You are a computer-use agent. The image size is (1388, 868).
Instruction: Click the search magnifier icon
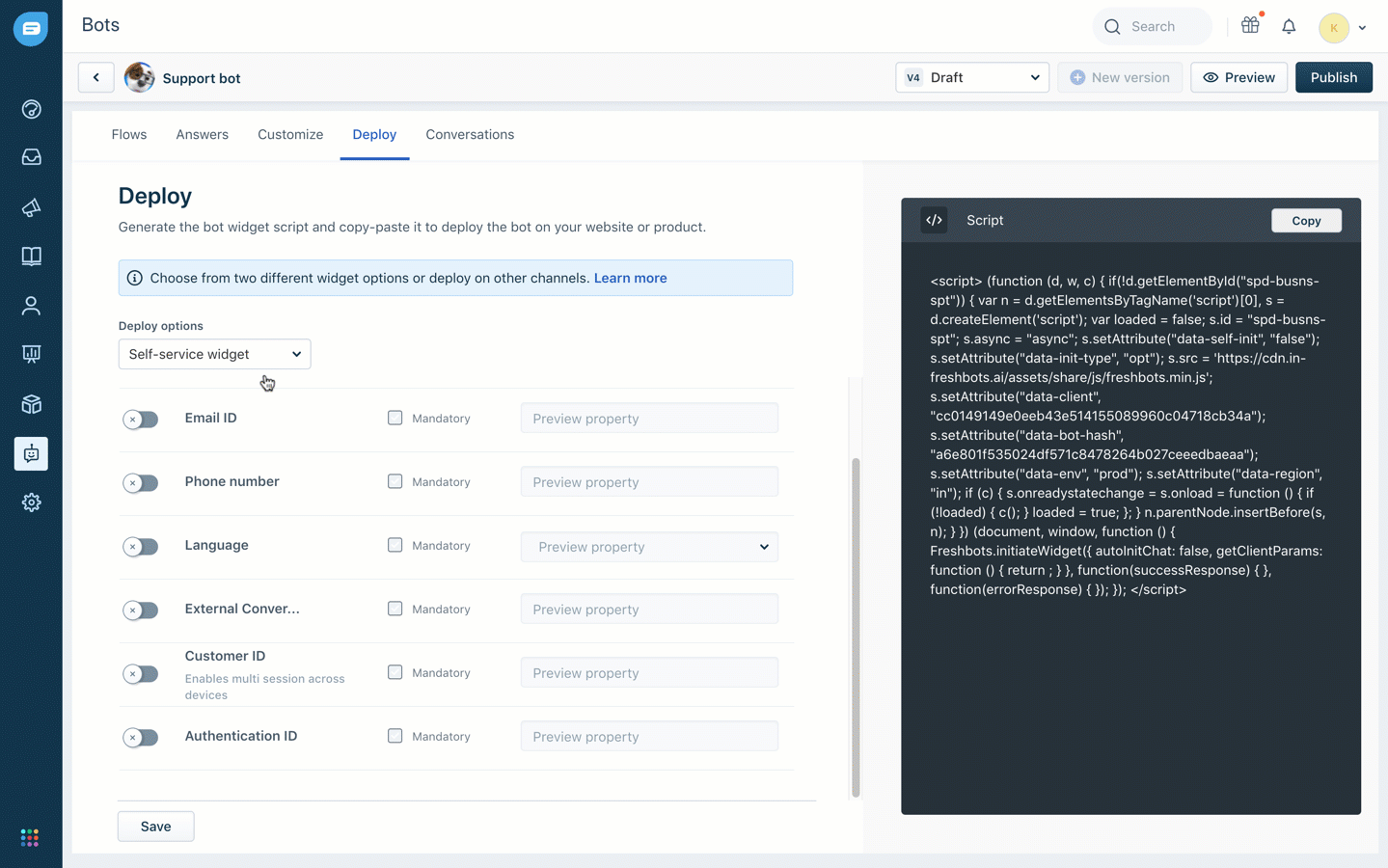pyautogui.click(x=1112, y=27)
